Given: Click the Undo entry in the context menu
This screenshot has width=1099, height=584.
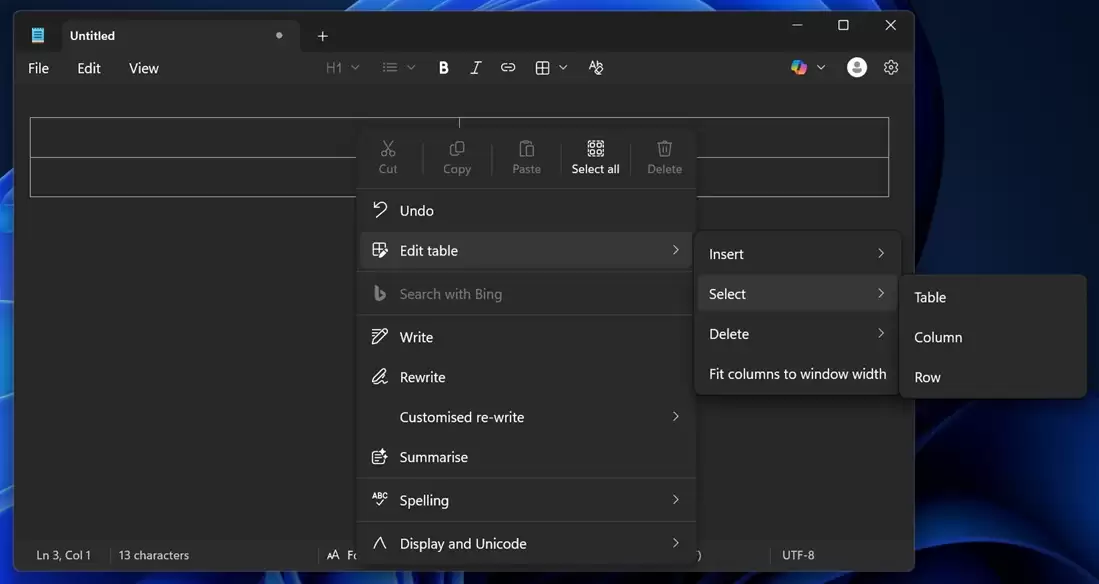Looking at the screenshot, I should [416, 210].
